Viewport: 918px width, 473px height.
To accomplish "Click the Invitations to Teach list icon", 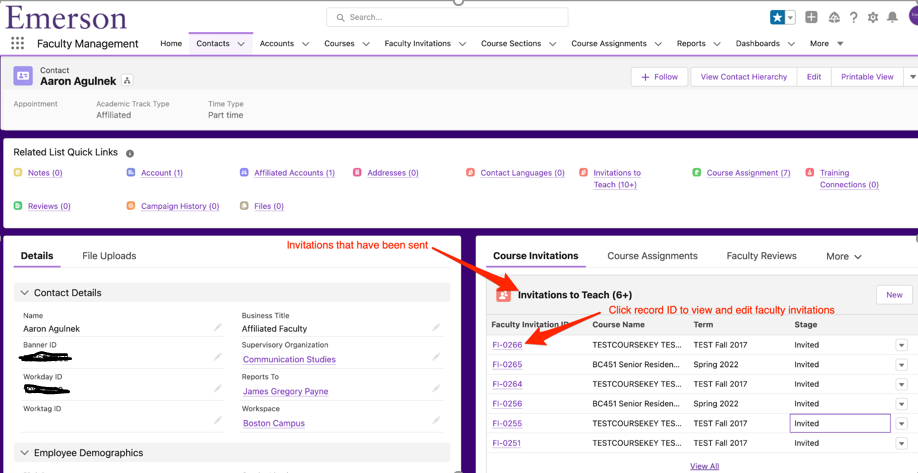I will (503, 295).
